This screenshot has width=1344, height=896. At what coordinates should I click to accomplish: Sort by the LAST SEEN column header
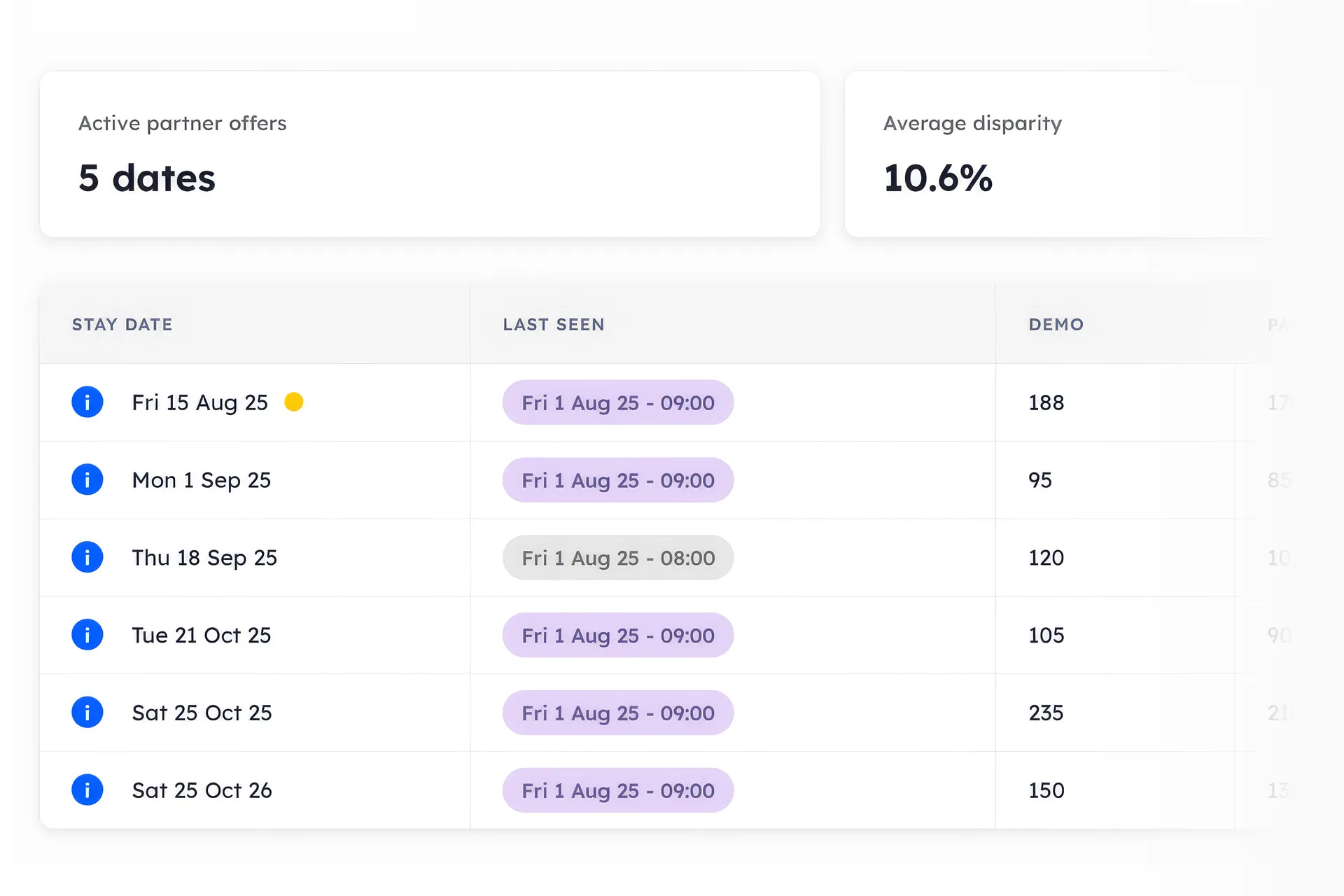click(554, 324)
